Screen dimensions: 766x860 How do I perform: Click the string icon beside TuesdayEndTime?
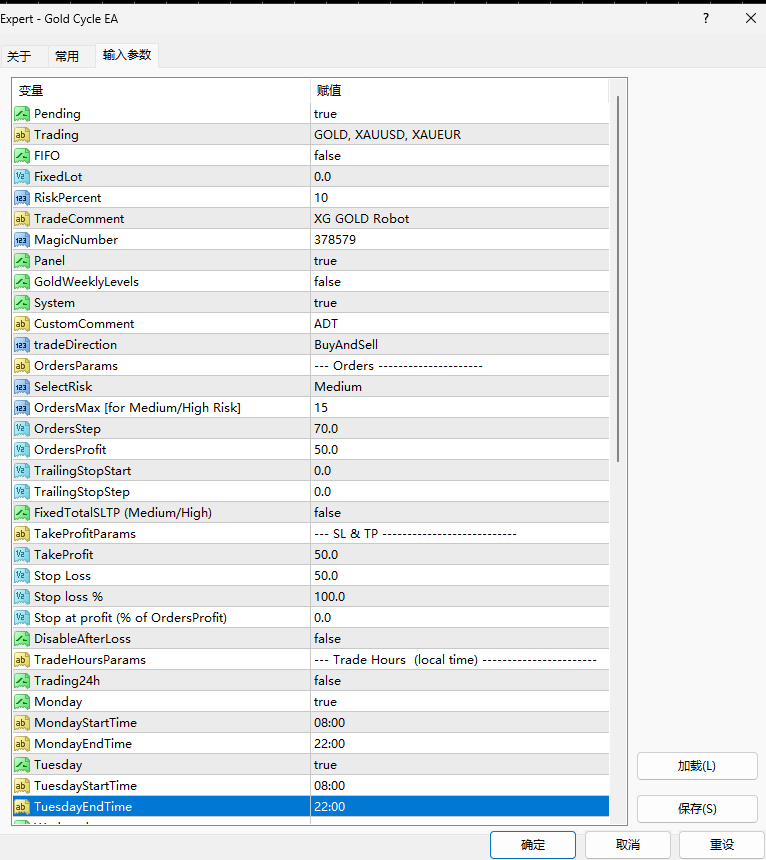[x=22, y=807]
